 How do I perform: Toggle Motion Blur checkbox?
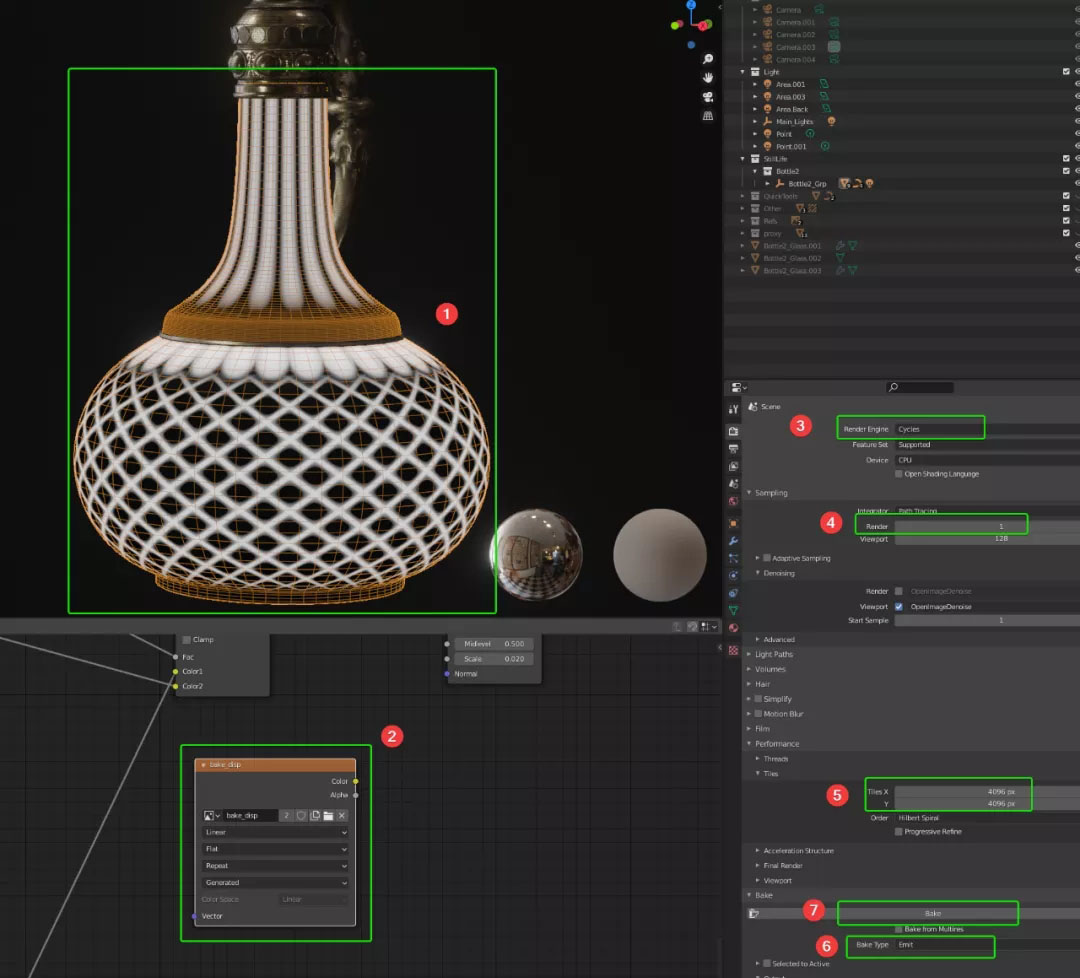[758, 714]
